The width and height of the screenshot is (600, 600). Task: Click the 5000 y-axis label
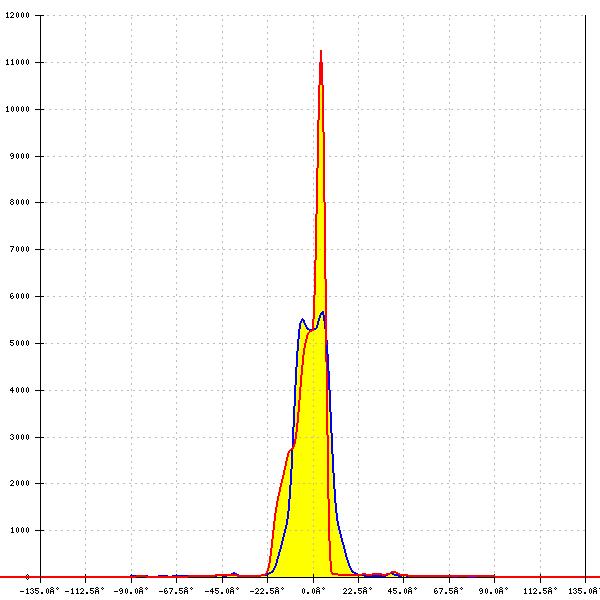pos(20,343)
